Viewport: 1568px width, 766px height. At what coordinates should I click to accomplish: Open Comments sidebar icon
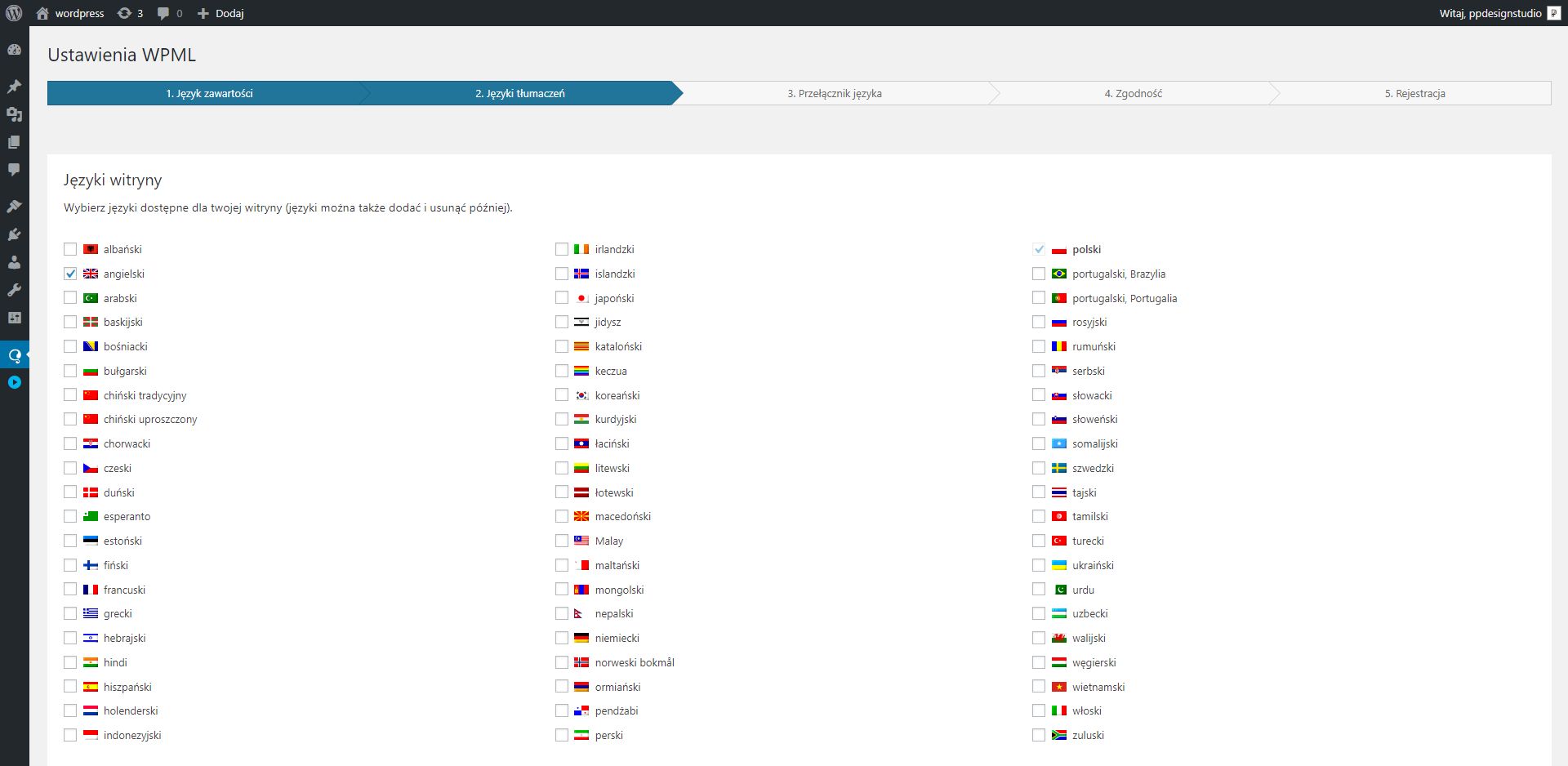click(14, 170)
